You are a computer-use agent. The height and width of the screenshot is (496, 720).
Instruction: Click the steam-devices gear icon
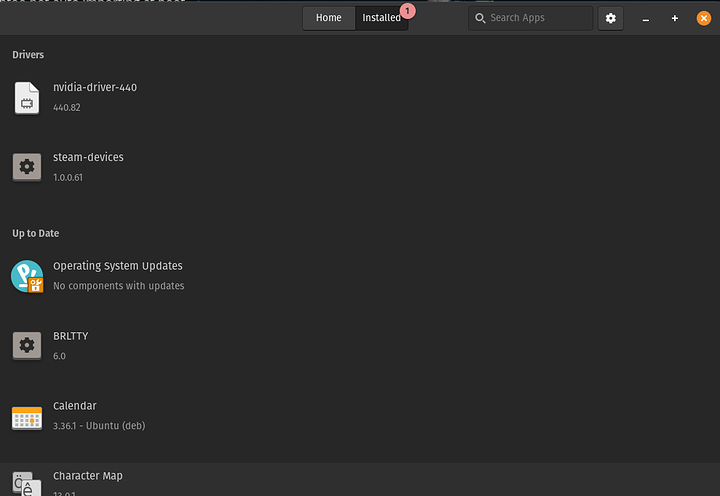pos(27,167)
